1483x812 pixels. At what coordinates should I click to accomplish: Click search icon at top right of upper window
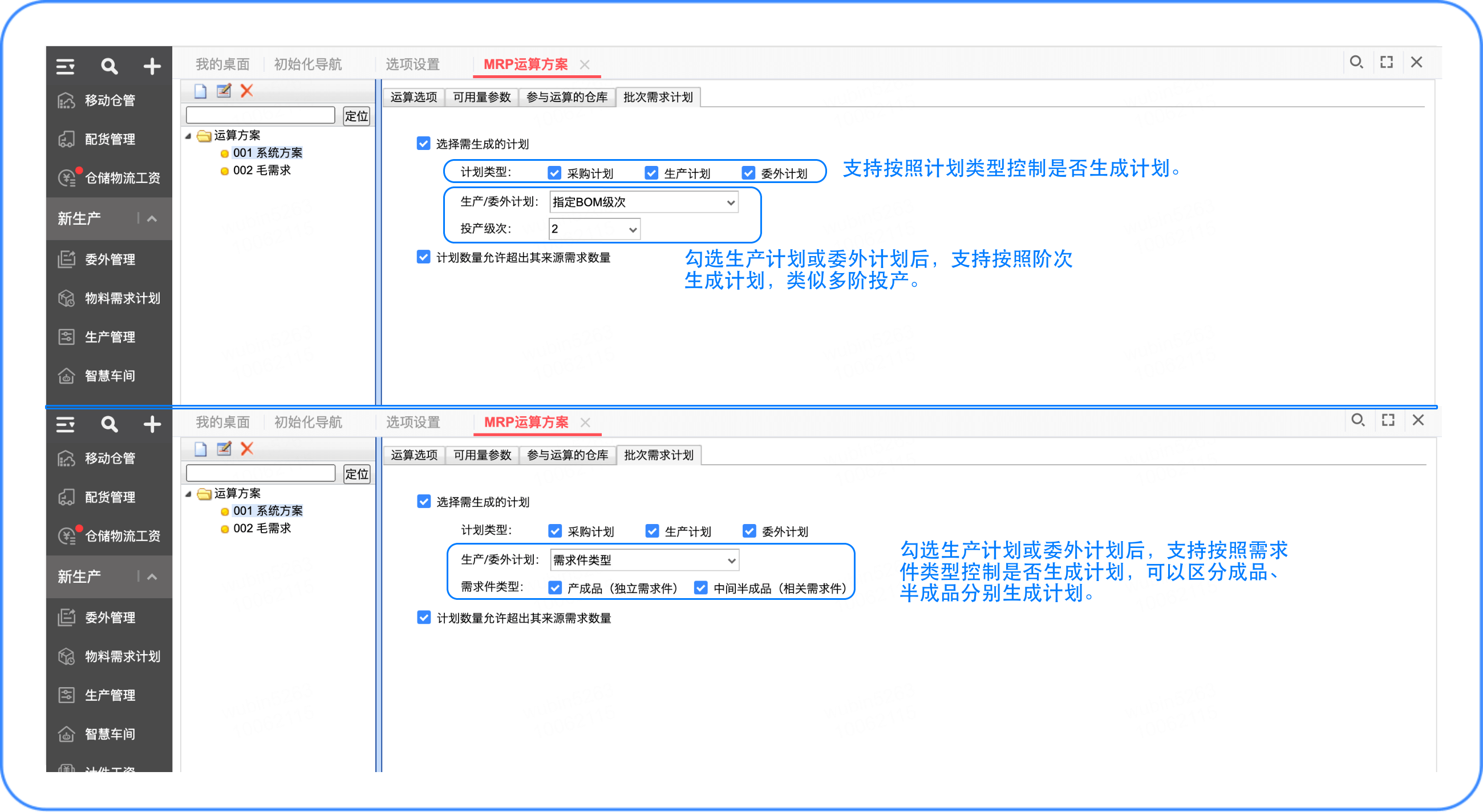1356,62
